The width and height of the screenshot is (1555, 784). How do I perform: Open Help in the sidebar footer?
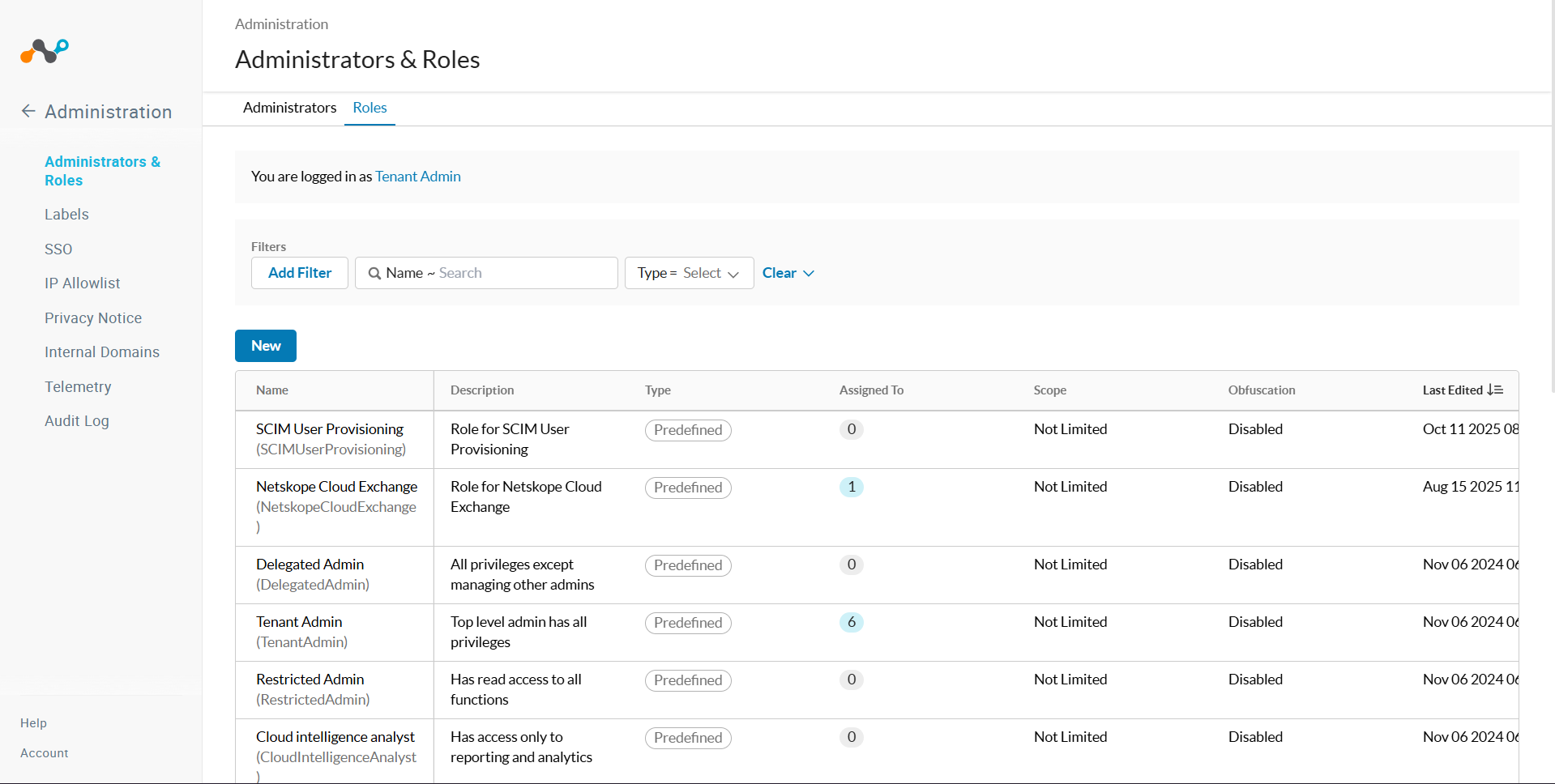(x=33, y=722)
